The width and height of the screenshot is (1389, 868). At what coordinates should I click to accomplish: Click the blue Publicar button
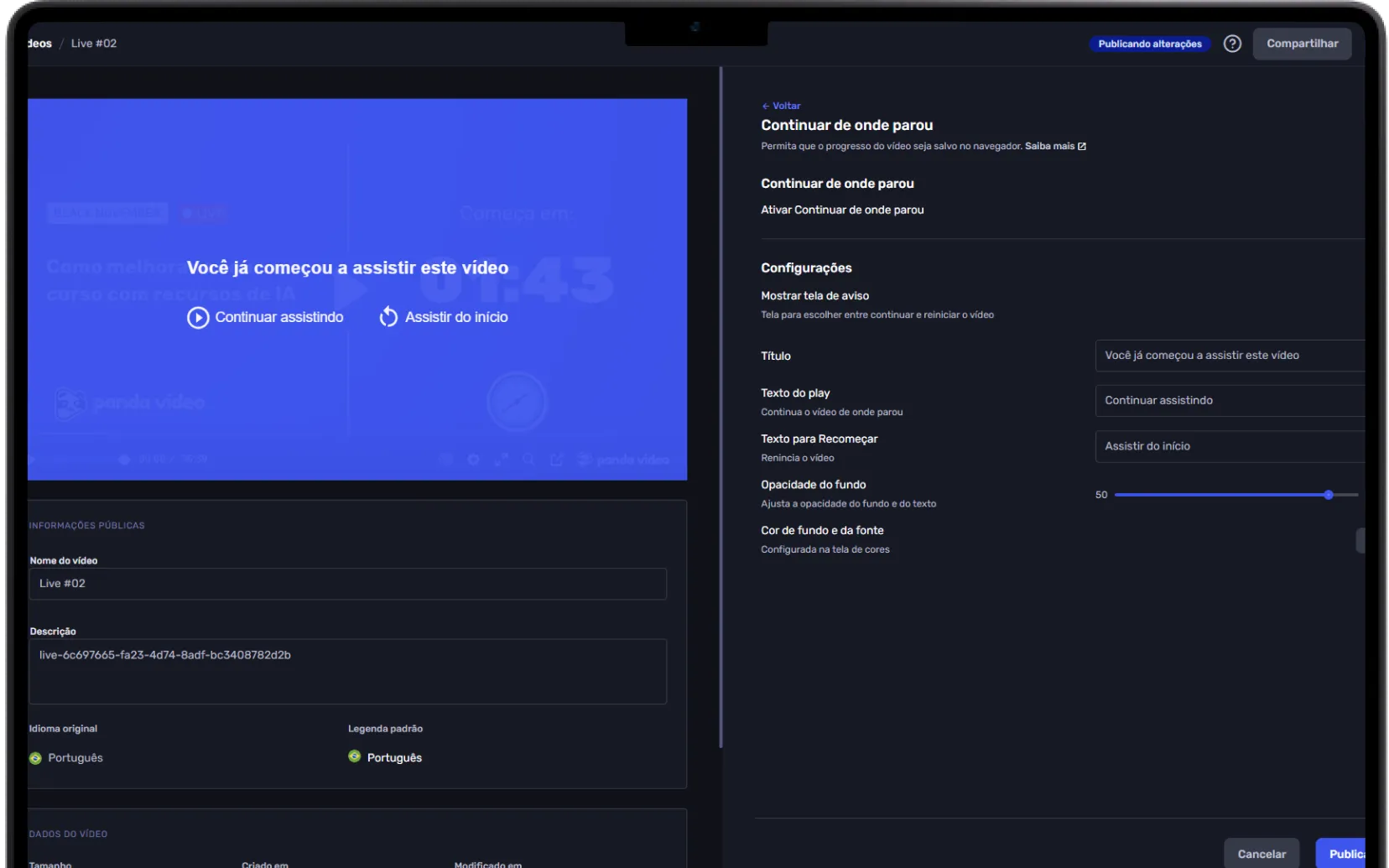1340,854
